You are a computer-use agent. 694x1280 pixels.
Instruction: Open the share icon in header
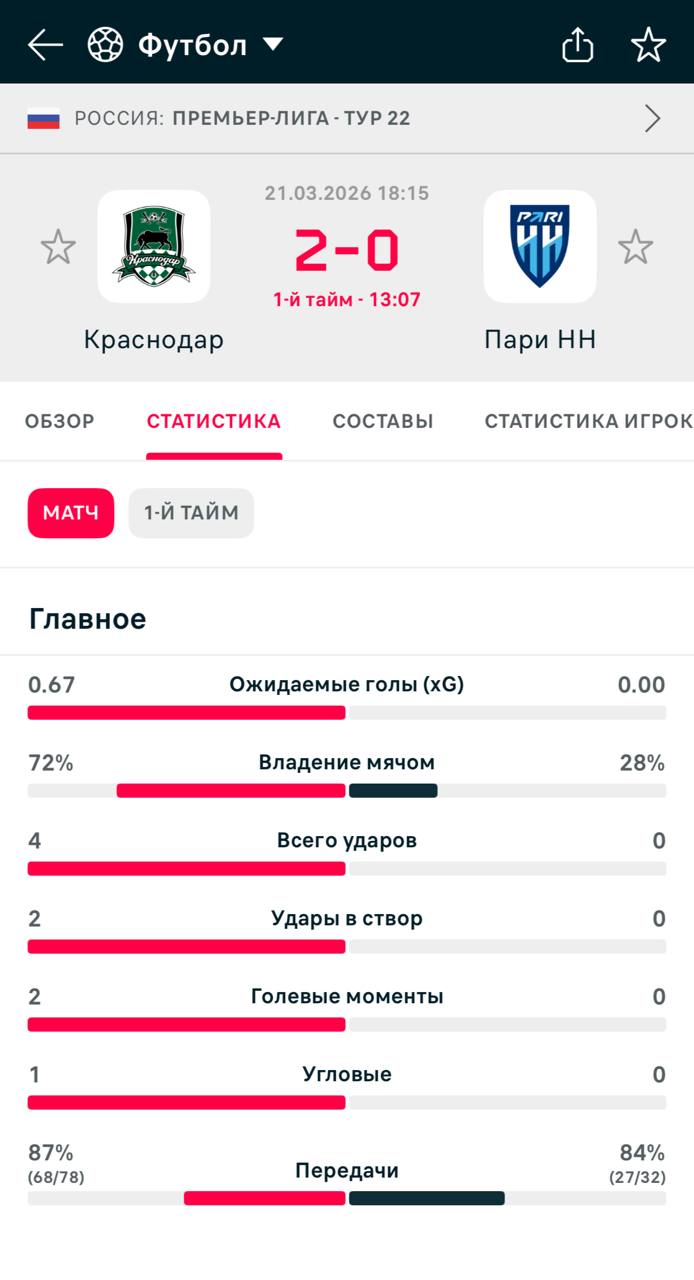pyautogui.click(x=578, y=45)
